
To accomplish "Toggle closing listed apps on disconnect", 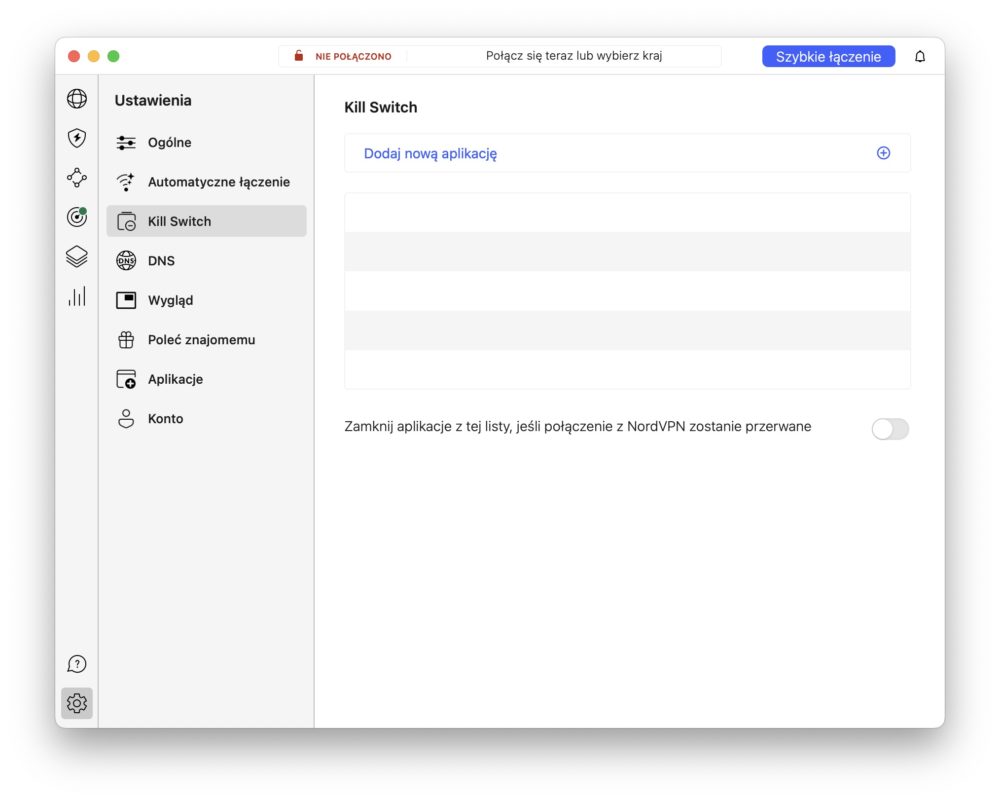I will point(890,429).
